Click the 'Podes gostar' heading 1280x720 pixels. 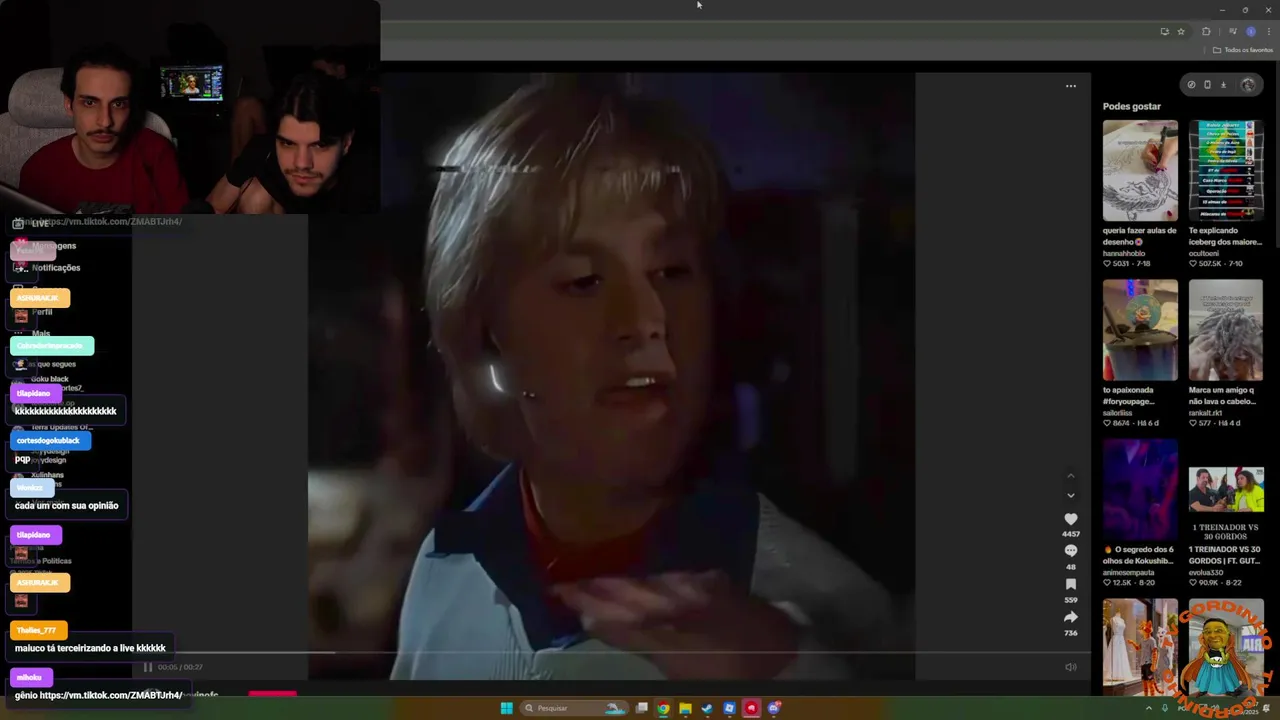[x=1132, y=106]
